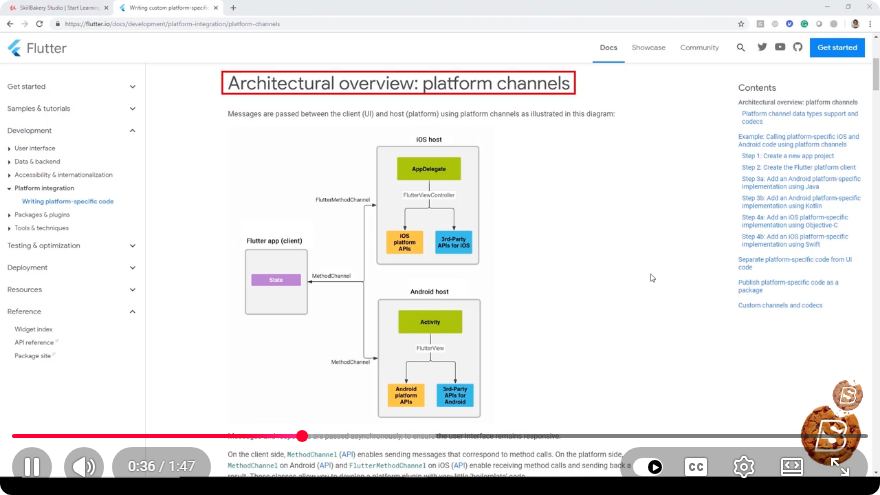Switch the player to theater mode
This screenshot has width=880, height=495.
coord(791,466)
